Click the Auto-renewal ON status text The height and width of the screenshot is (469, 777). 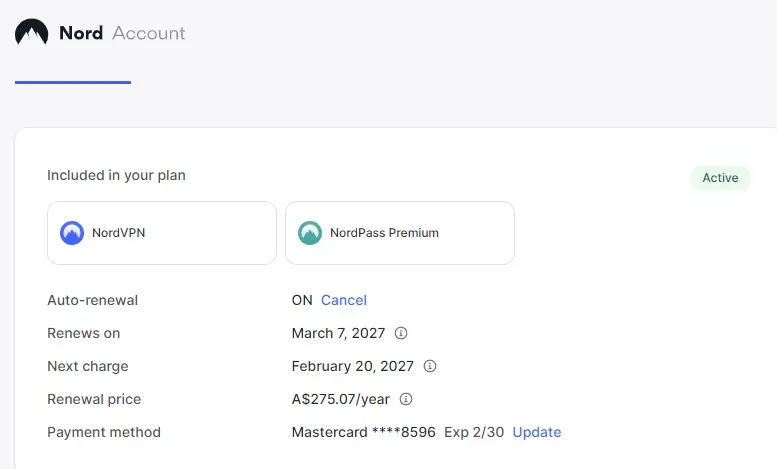click(x=302, y=300)
